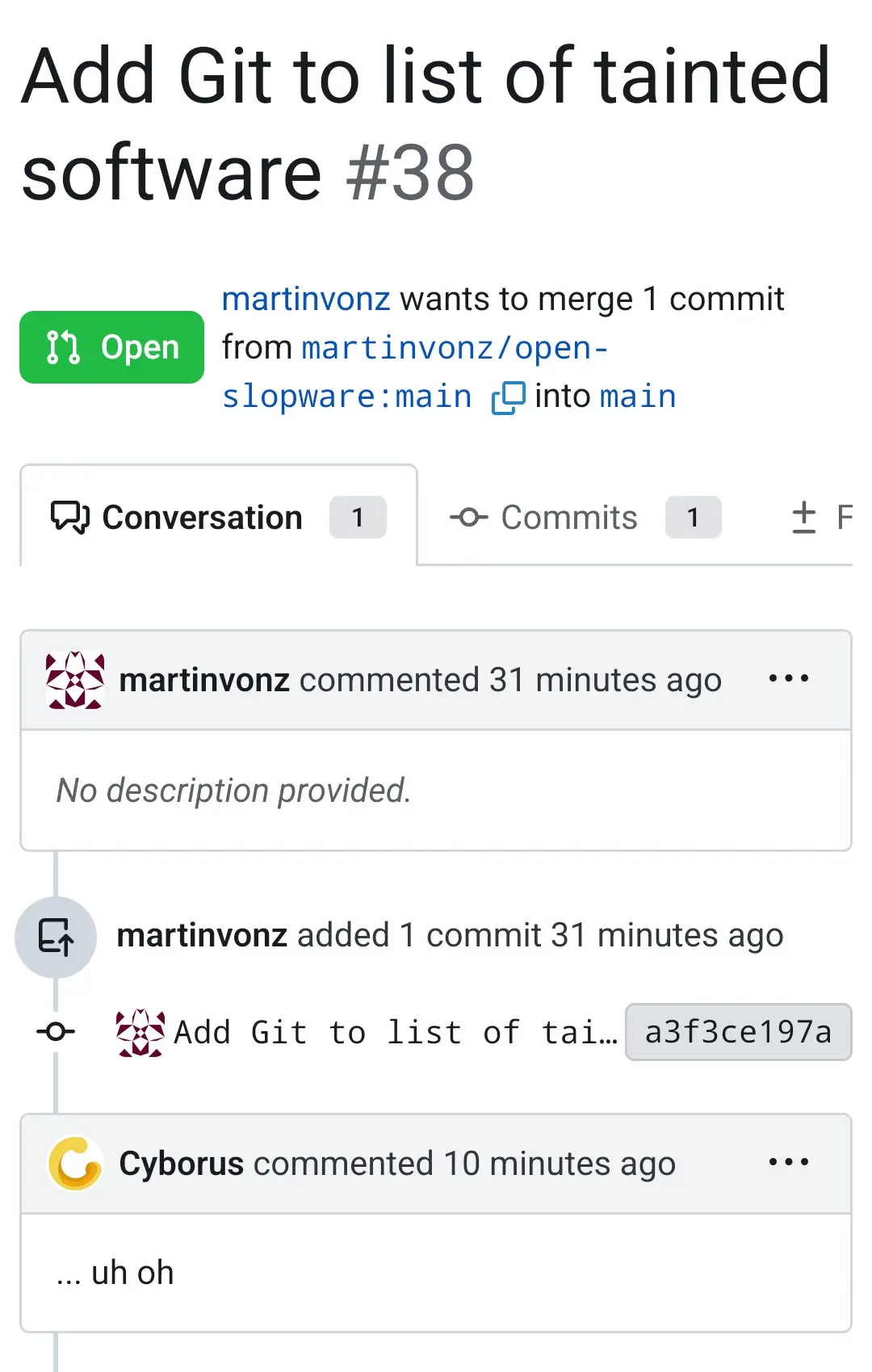Click the copy branch name icon
The image size is (872, 1372).
(x=508, y=397)
